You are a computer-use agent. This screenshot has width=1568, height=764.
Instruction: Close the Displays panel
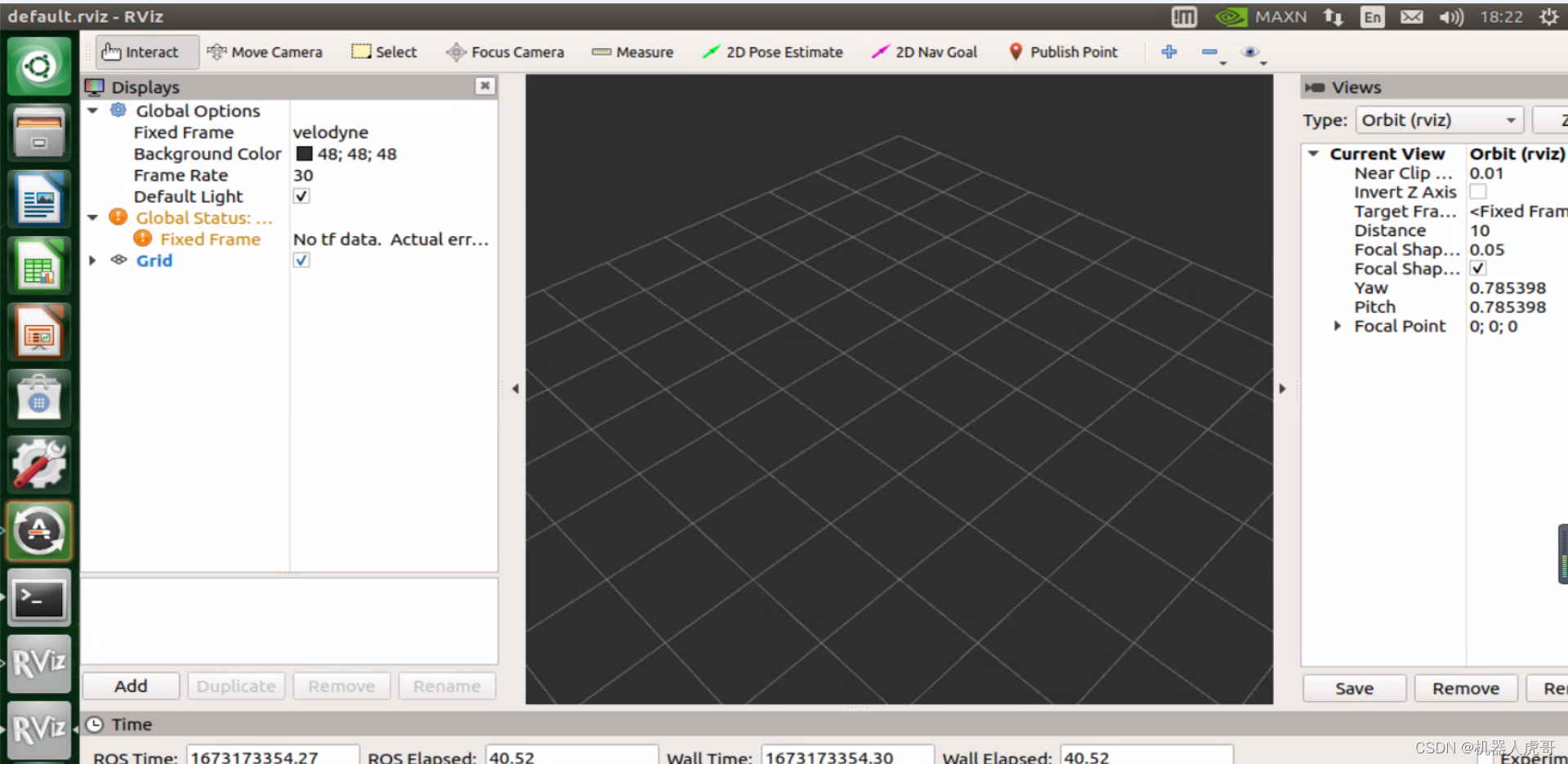pos(485,86)
